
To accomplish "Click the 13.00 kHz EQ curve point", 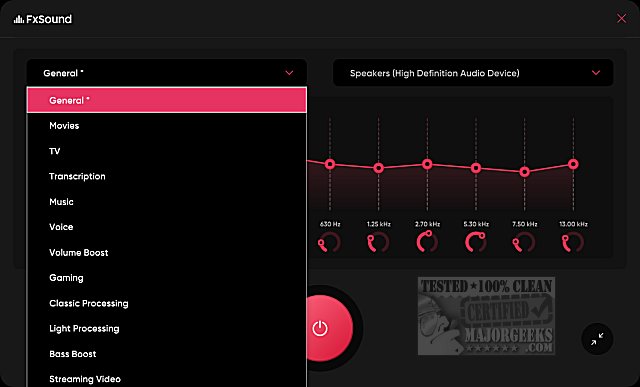I will (573, 164).
